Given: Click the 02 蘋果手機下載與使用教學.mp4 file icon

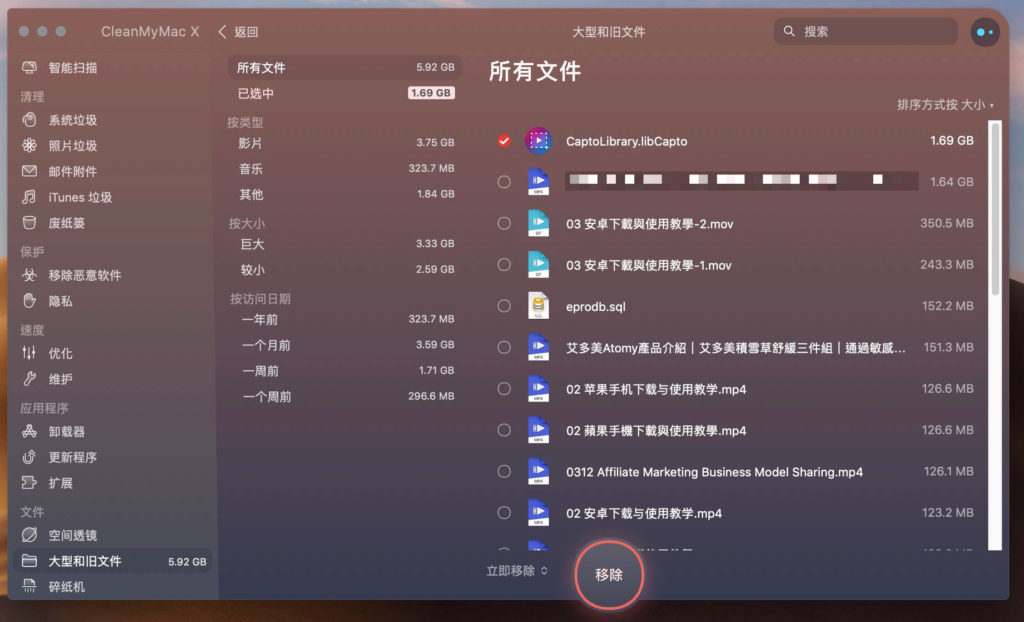Looking at the screenshot, I should point(538,430).
